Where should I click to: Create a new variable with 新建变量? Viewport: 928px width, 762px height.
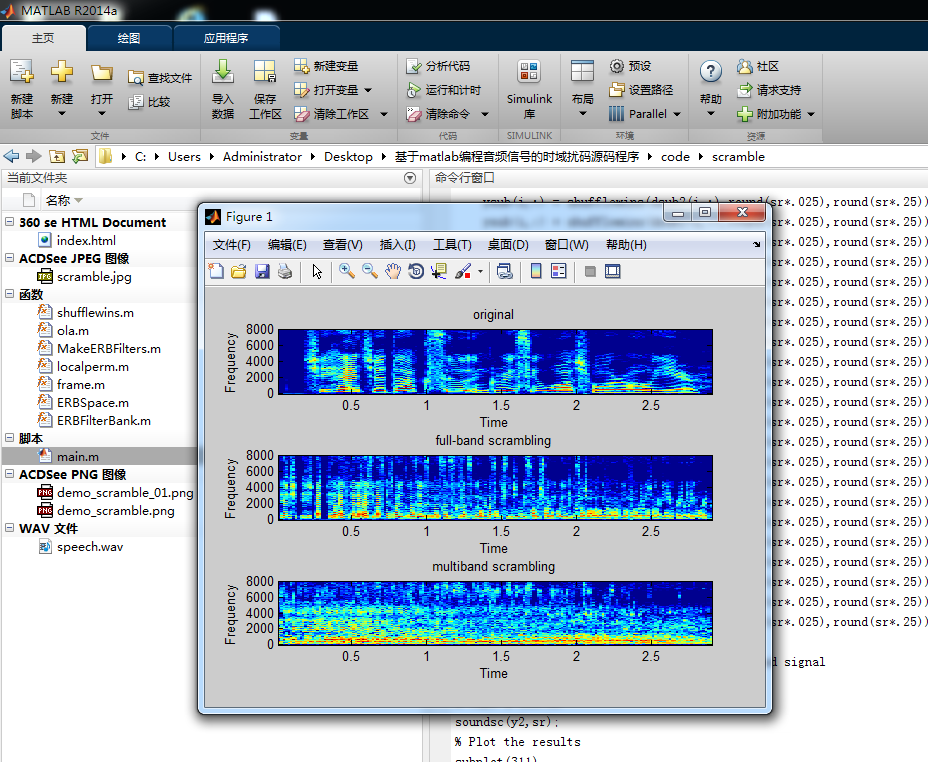coord(326,66)
